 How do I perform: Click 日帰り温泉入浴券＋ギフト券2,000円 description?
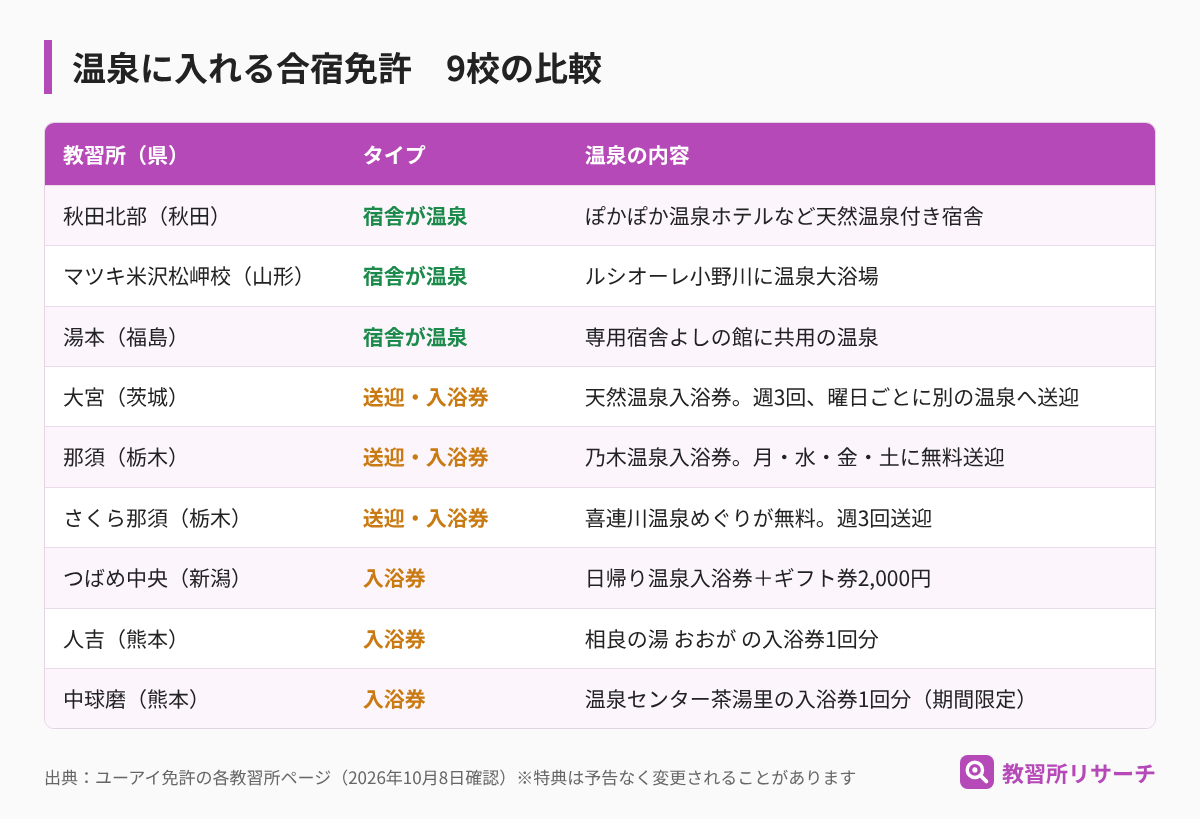click(758, 578)
